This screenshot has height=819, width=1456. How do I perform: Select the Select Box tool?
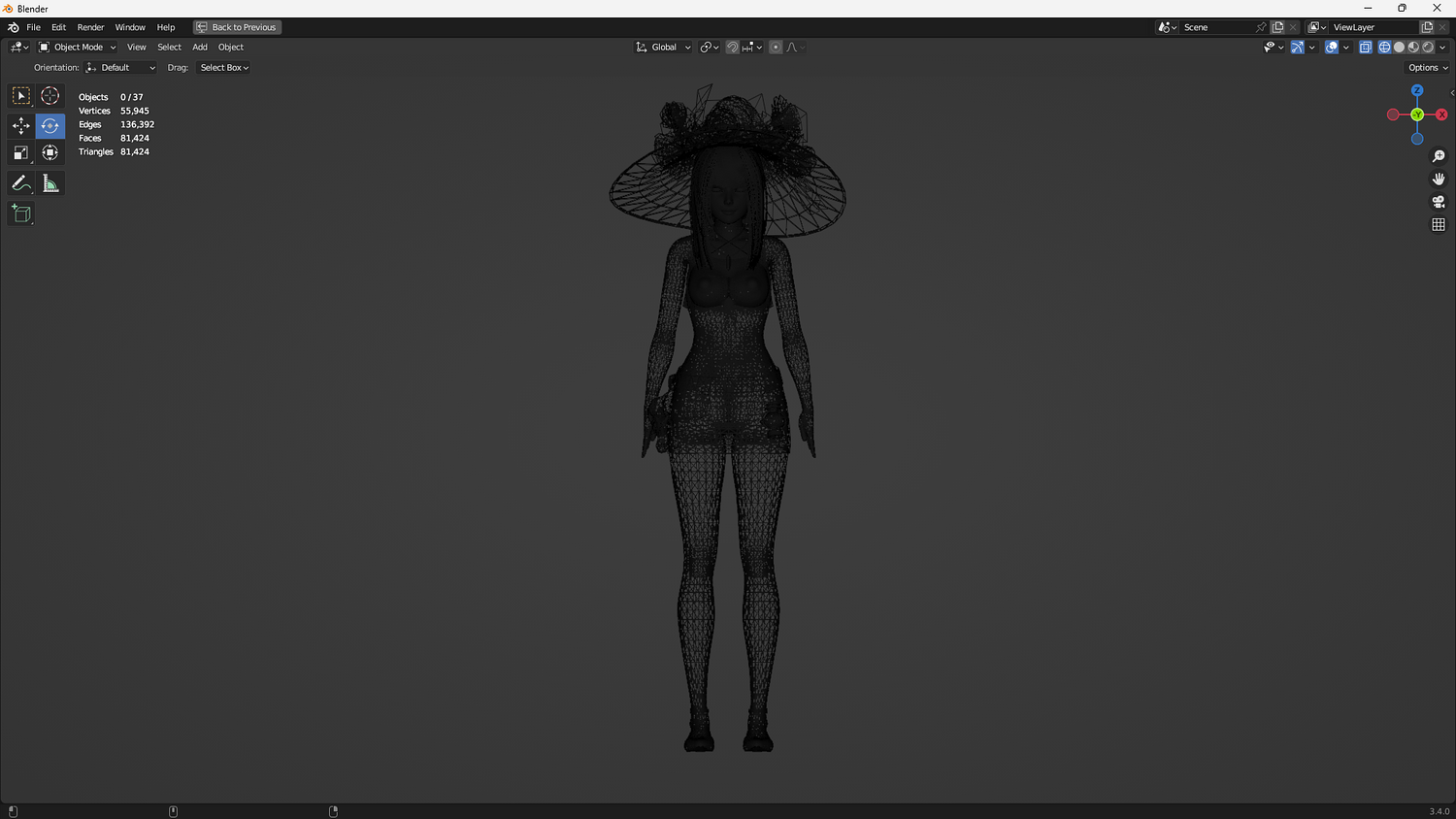point(20,95)
